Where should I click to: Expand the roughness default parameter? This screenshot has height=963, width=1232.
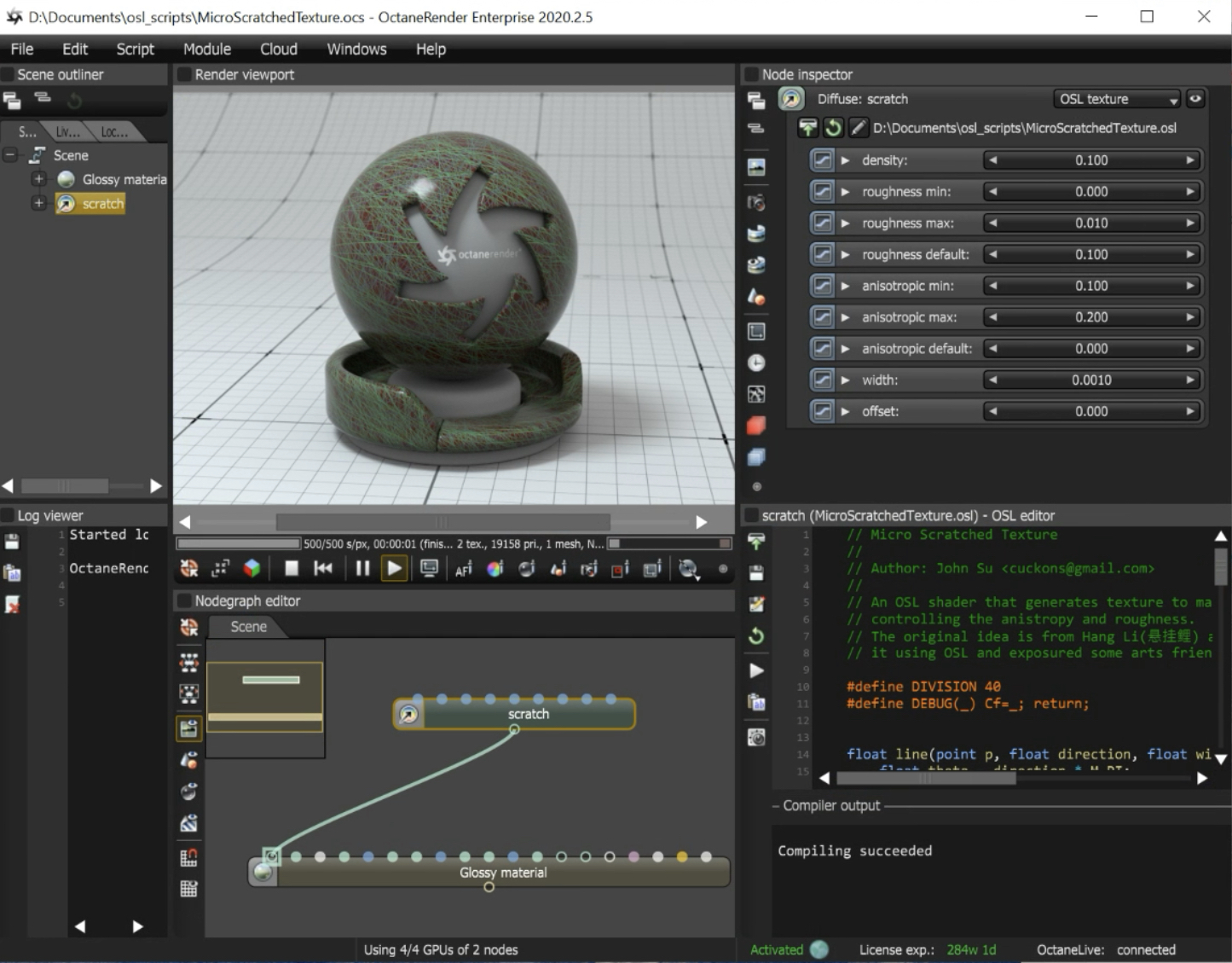[x=845, y=254]
